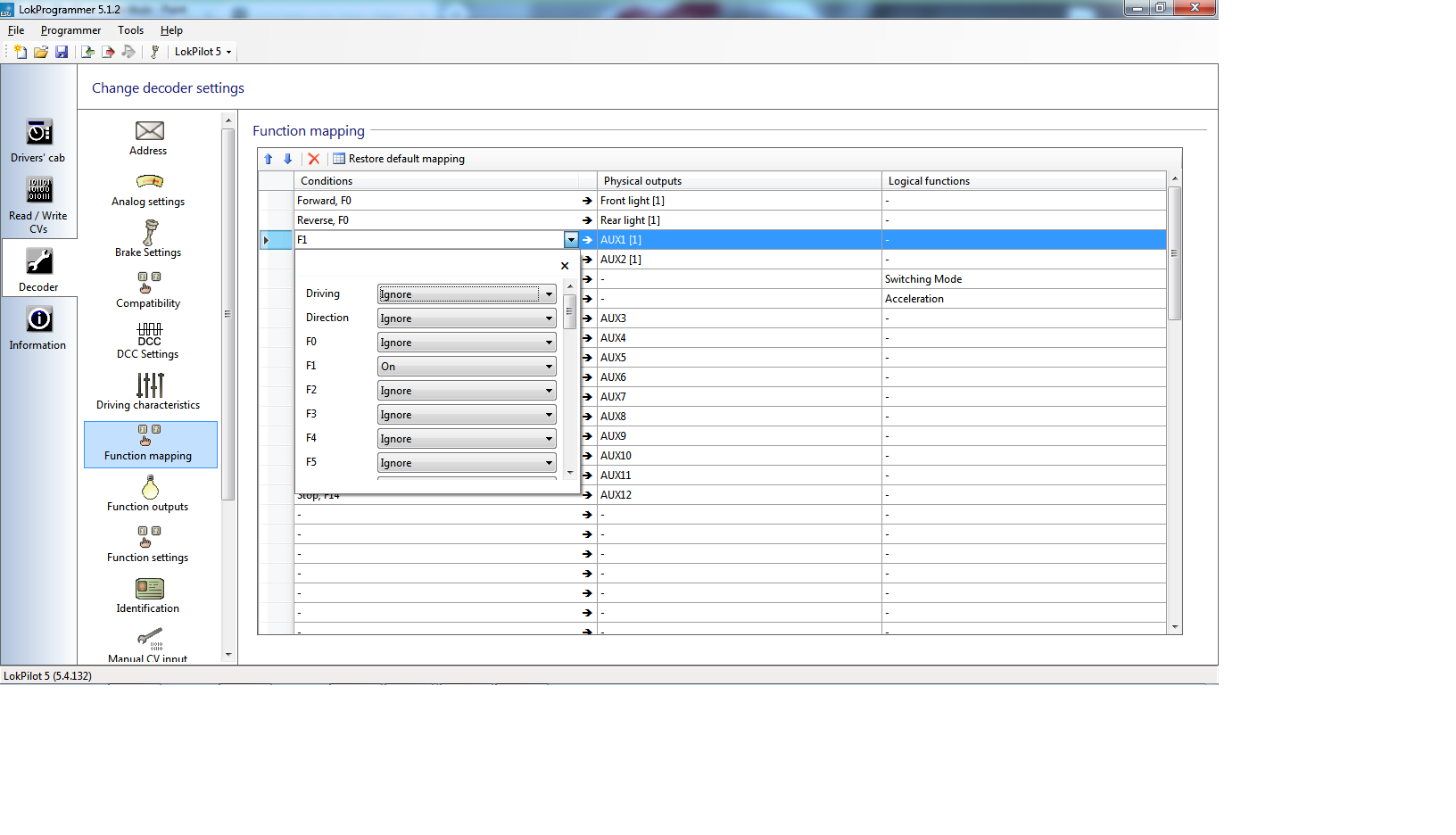The width and height of the screenshot is (1456, 835).
Task: Expand the Driving condition dropdown
Action: point(467,294)
